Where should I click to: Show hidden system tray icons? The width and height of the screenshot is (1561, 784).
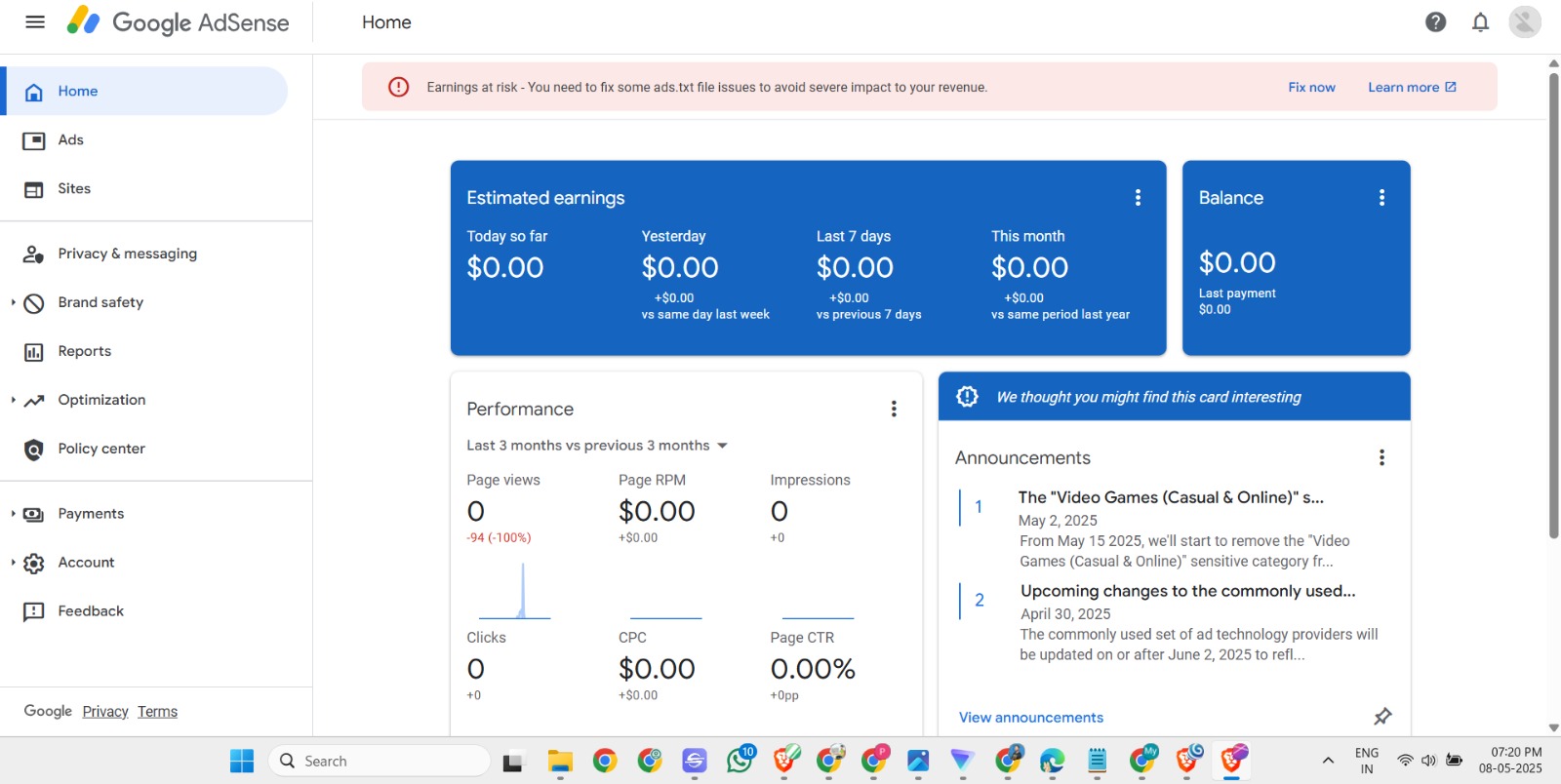tap(1328, 761)
